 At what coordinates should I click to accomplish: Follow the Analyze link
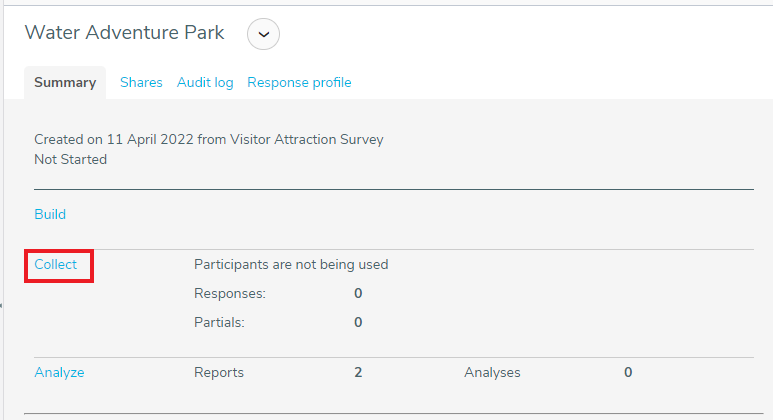59,372
